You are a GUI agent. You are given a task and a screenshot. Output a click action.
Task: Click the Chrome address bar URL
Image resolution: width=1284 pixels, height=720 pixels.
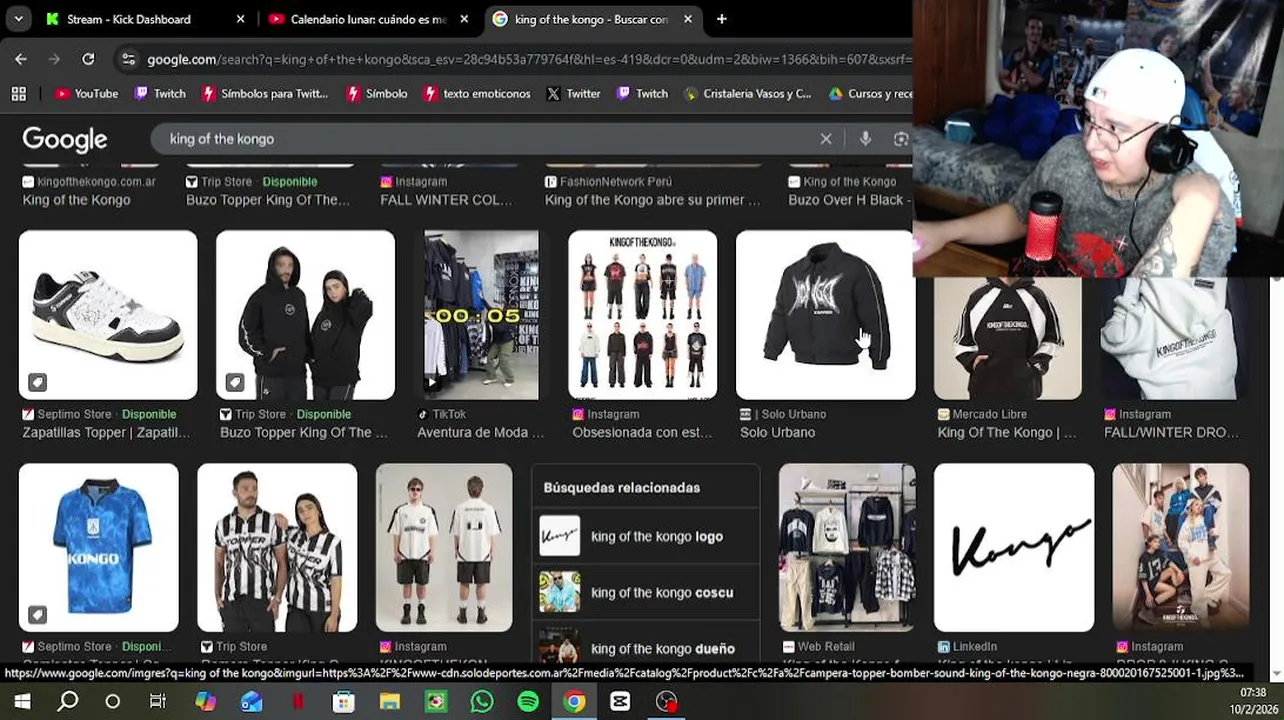click(x=528, y=59)
